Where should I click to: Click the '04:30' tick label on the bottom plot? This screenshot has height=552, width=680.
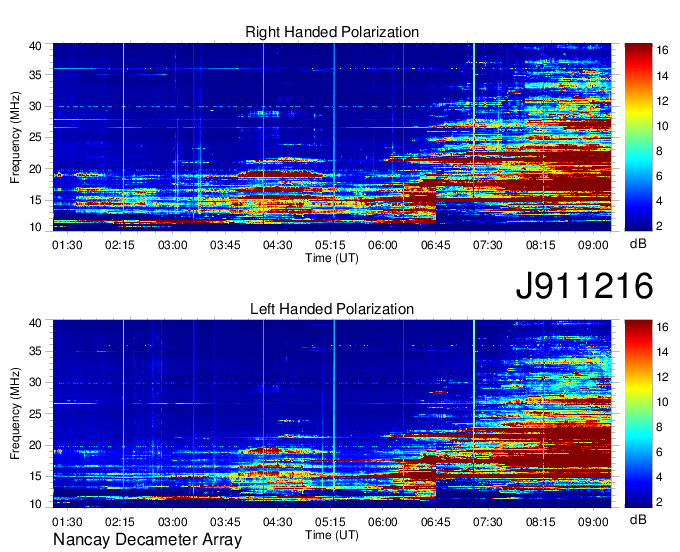tap(278, 522)
